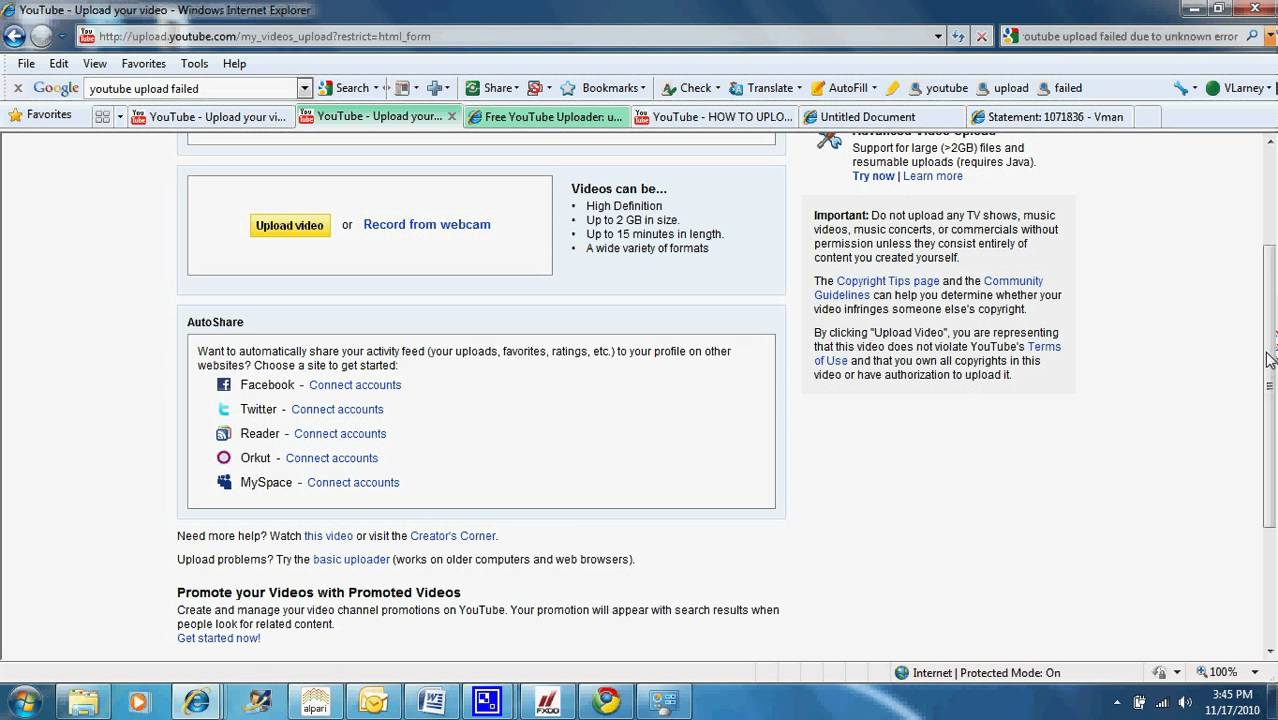The width and height of the screenshot is (1278, 720).
Task: Click the taskbar clock showing 3:45 PM
Action: point(1231,701)
